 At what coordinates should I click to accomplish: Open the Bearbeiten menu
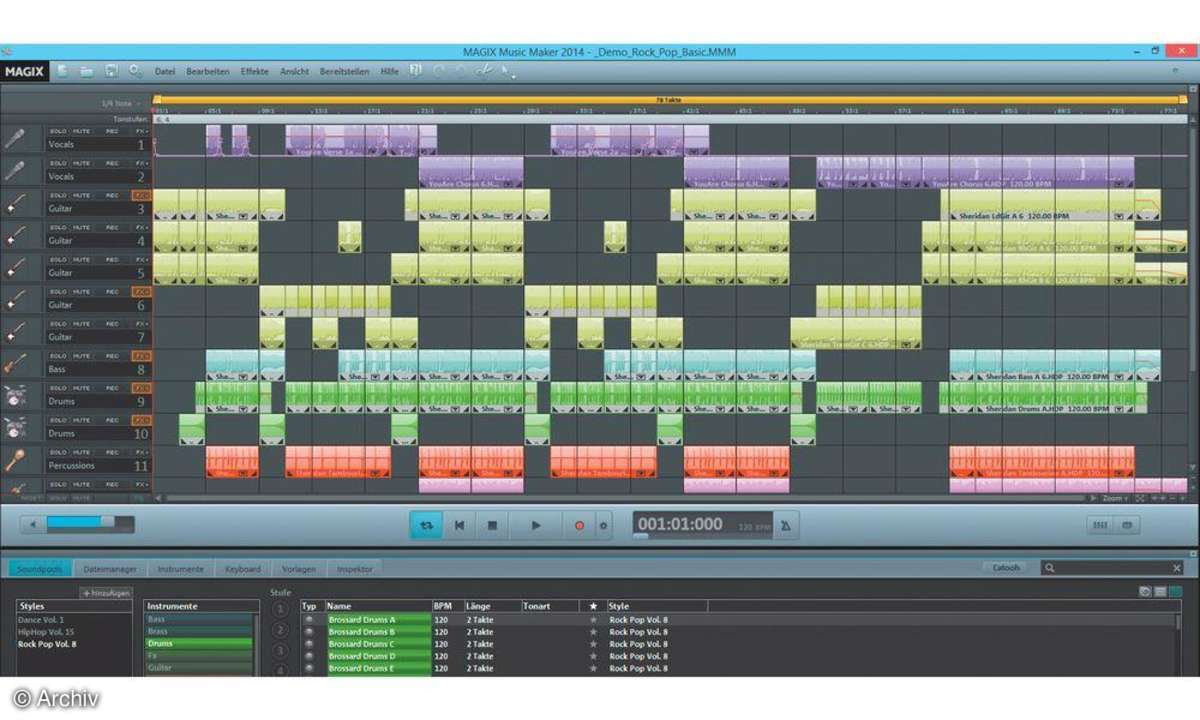(x=208, y=72)
